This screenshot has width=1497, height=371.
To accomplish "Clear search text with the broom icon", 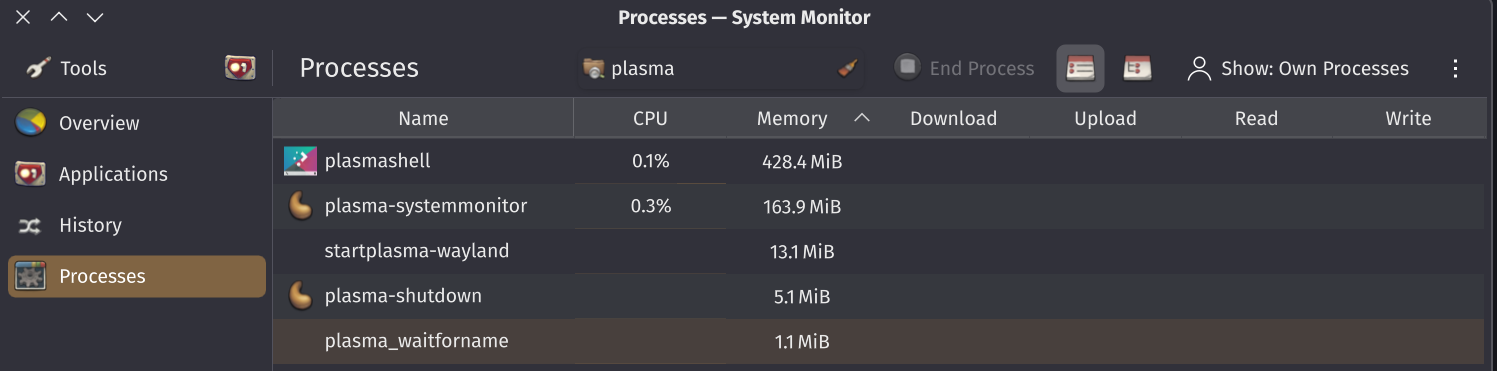I will tap(847, 69).
